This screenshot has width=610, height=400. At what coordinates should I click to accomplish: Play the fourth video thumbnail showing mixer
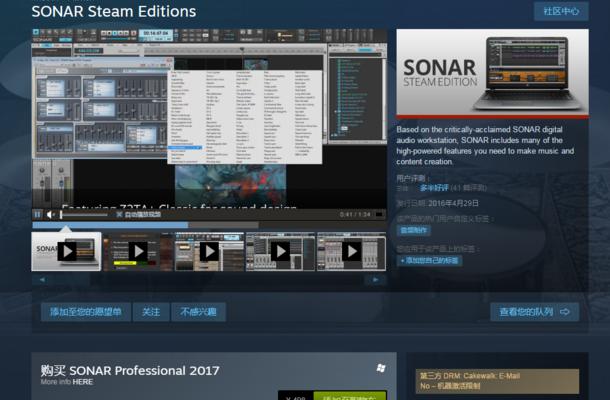(x=280, y=251)
